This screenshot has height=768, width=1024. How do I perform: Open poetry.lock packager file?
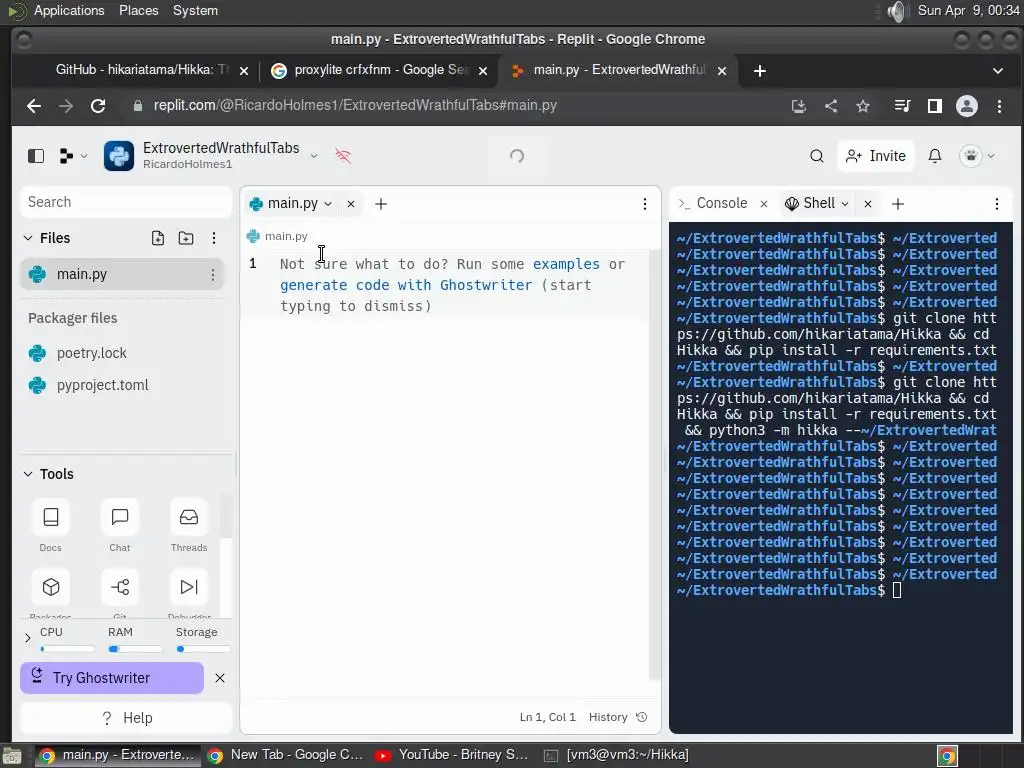click(x=91, y=353)
